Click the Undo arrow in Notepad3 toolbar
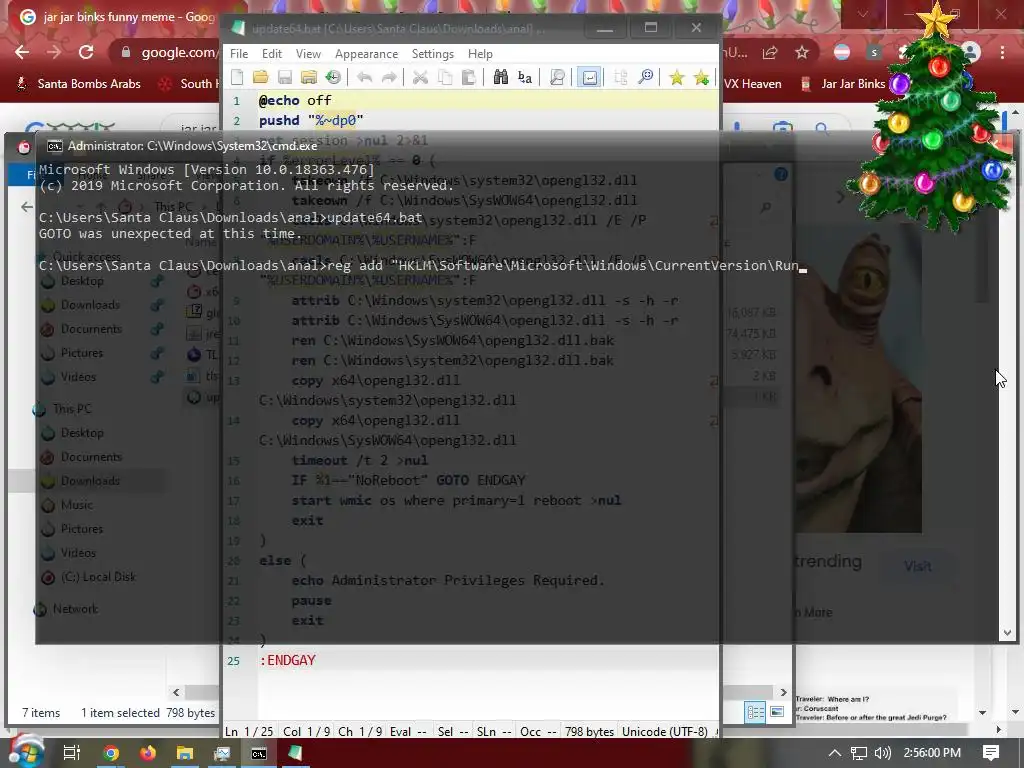 click(x=364, y=78)
